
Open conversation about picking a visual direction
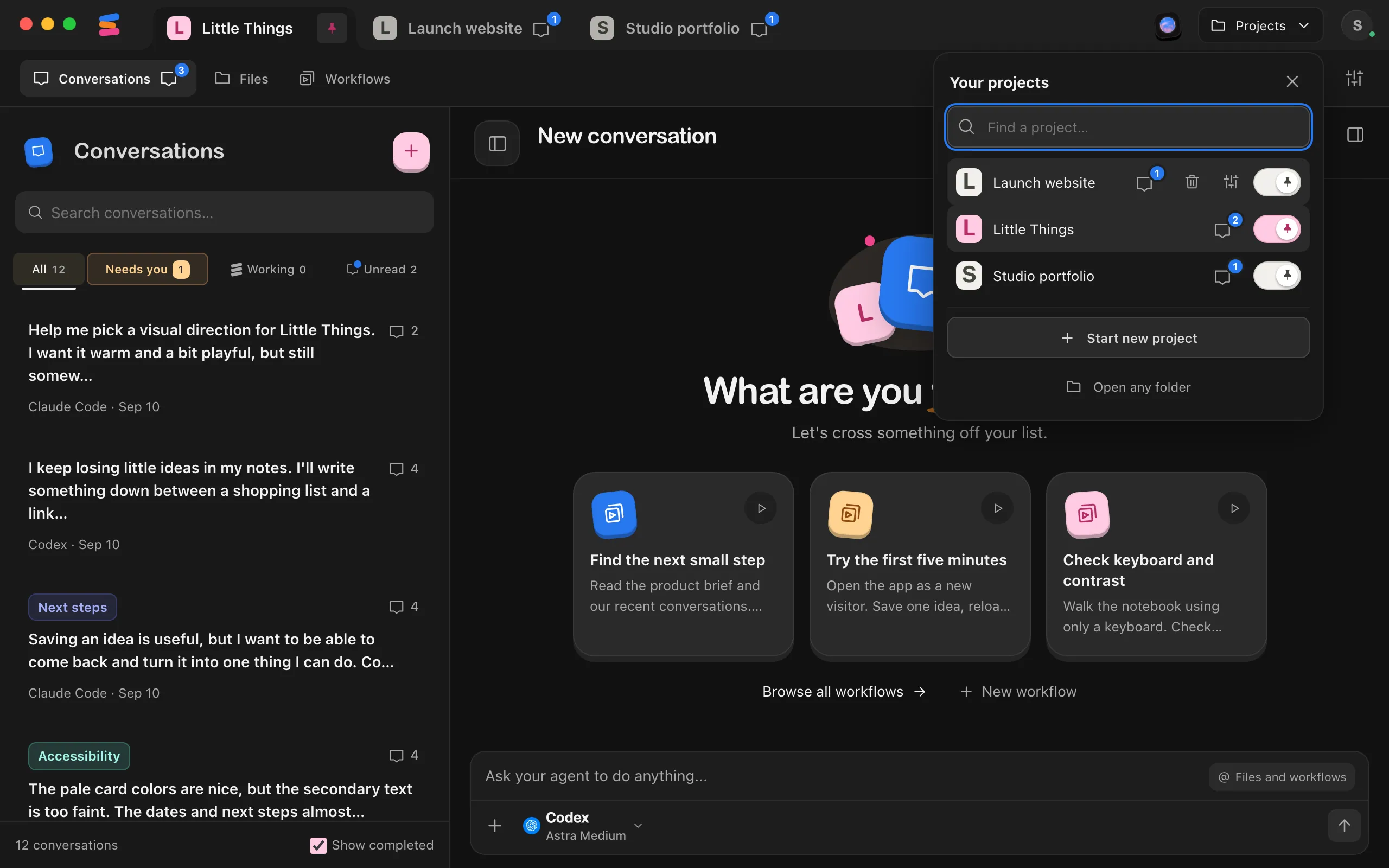pos(224,367)
